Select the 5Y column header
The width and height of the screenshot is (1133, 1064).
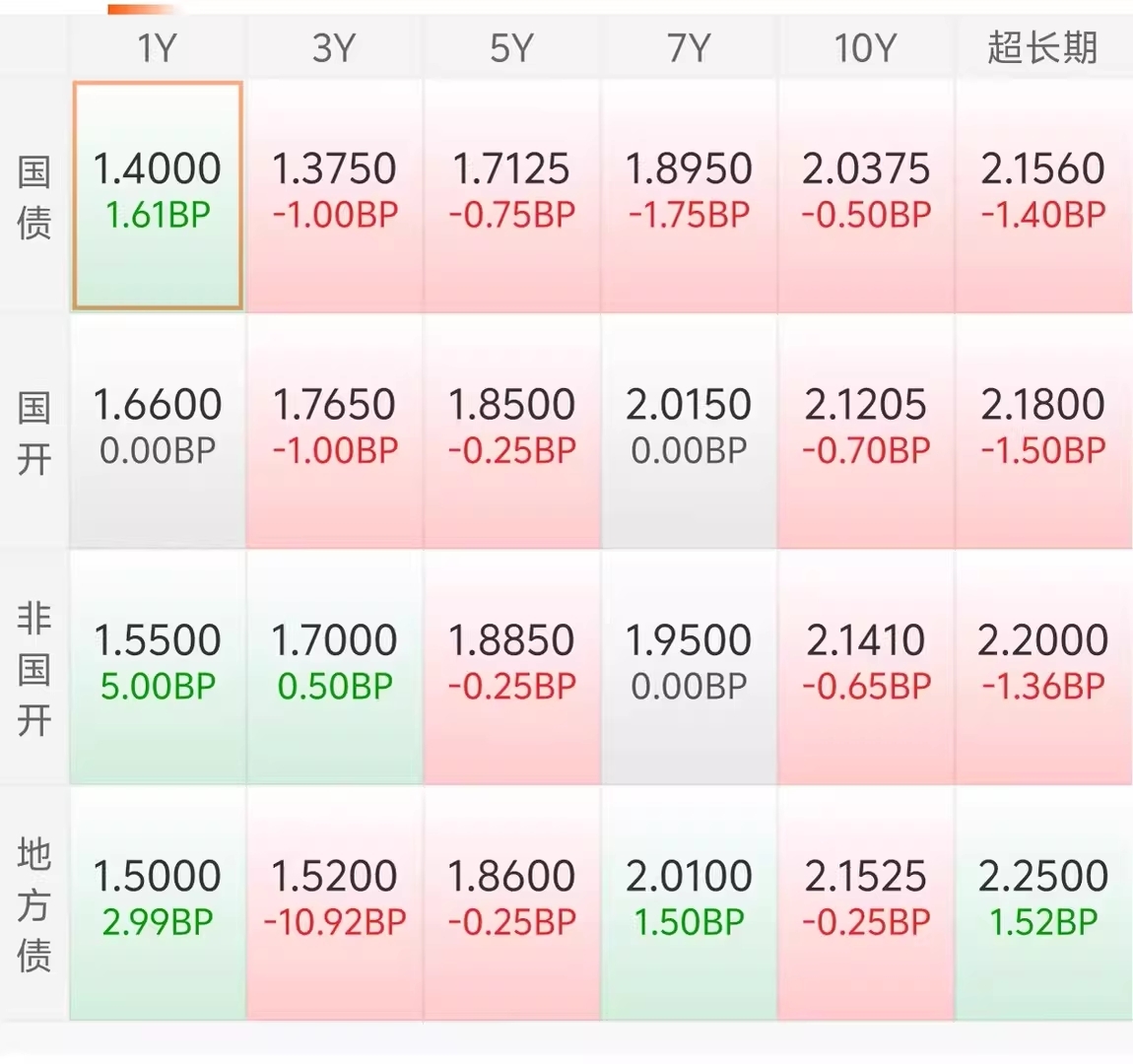[x=511, y=48]
